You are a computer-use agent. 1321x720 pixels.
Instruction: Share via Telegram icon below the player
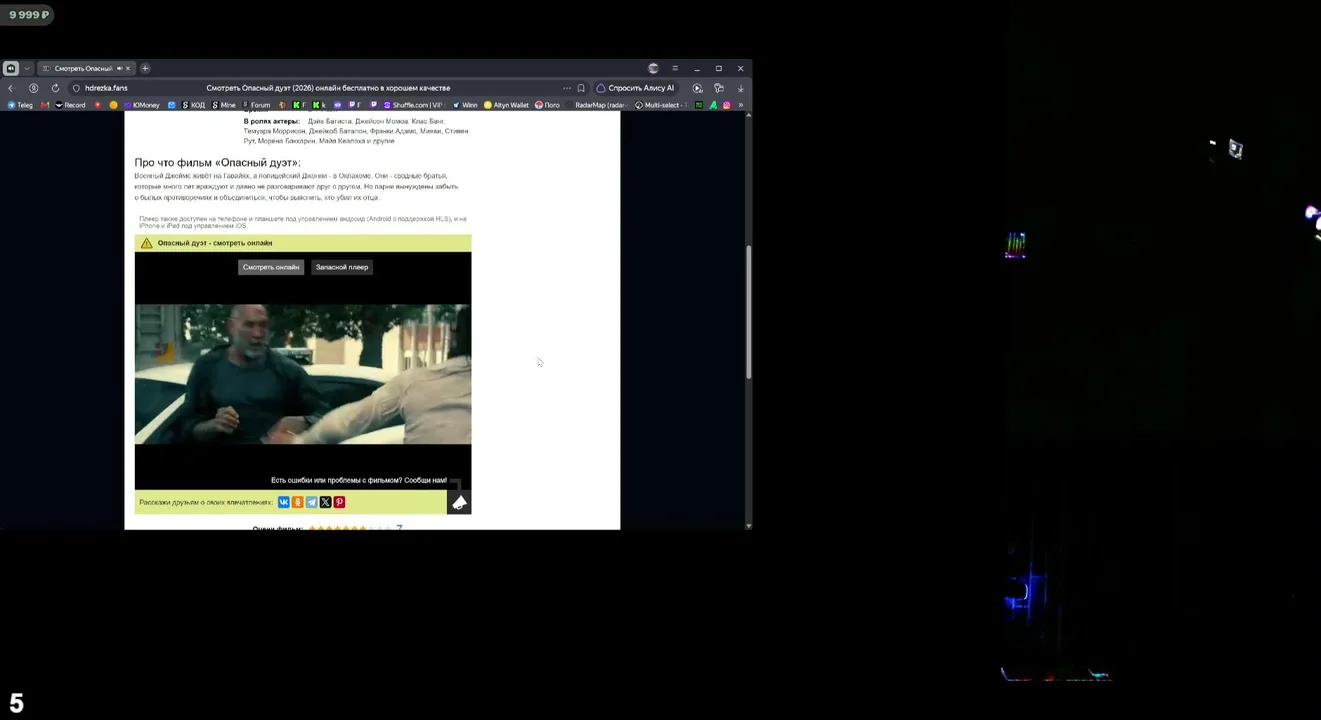pos(312,502)
